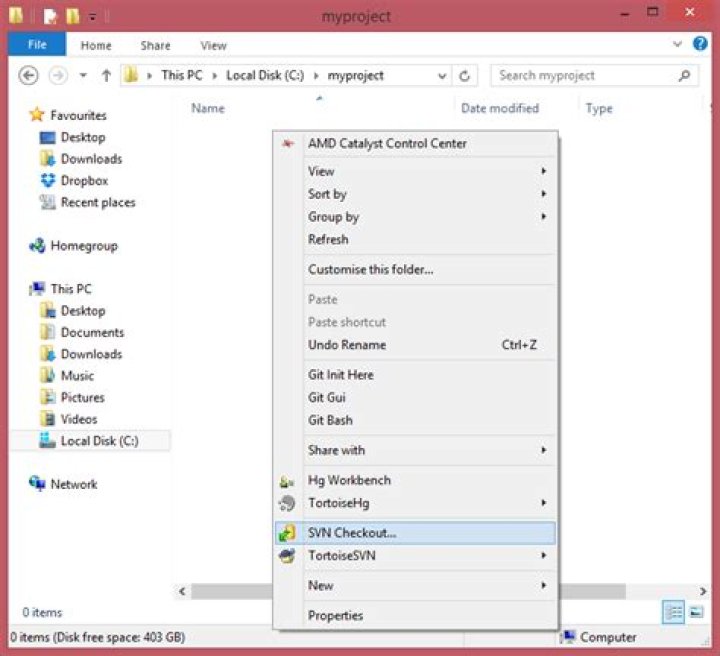The width and height of the screenshot is (720, 656).
Task: Select Git Bash from context menu
Action: click(x=330, y=420)
